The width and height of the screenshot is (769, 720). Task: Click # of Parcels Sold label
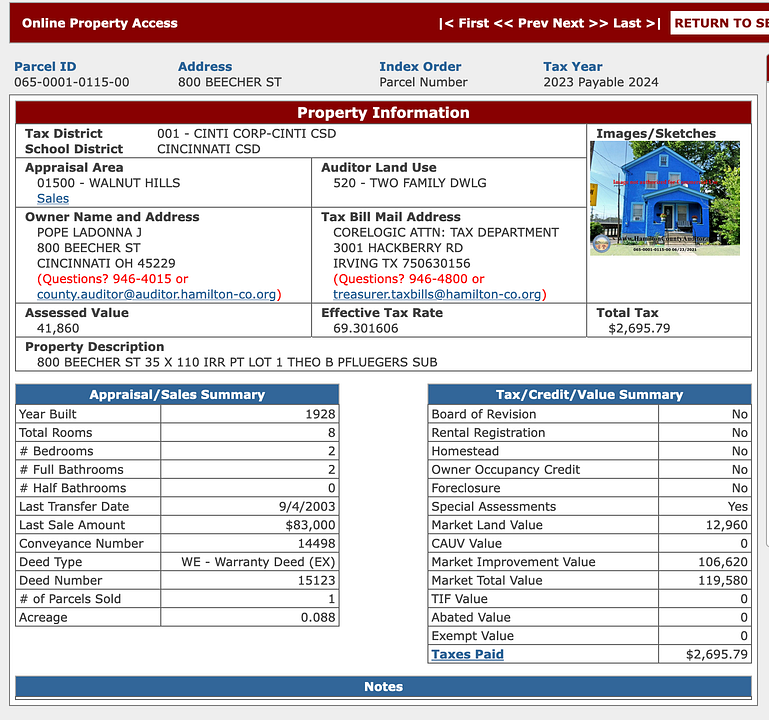[x=70, y=599]
